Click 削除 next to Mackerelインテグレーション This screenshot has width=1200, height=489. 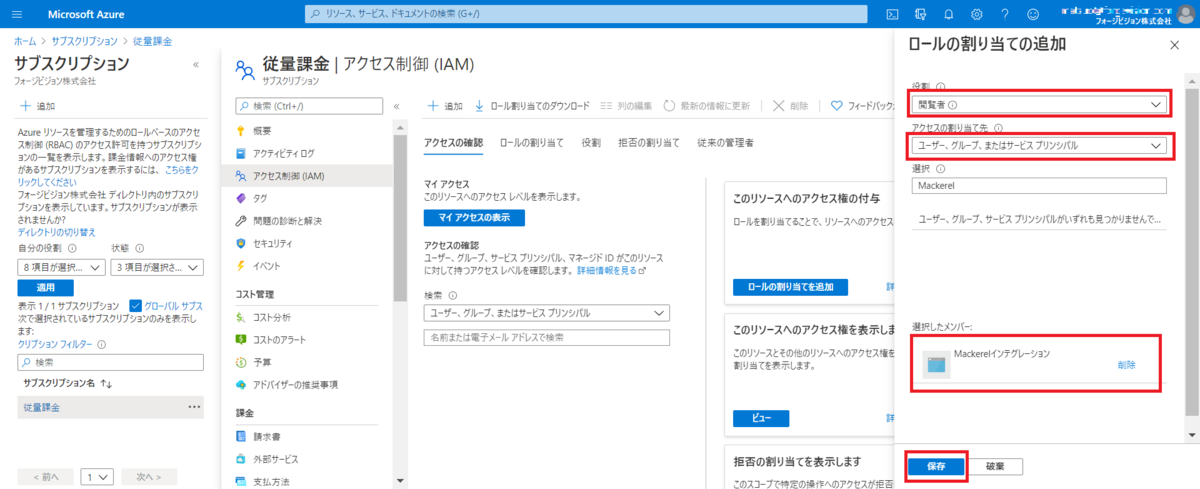pyautogui.click(x=1127, y=365)
